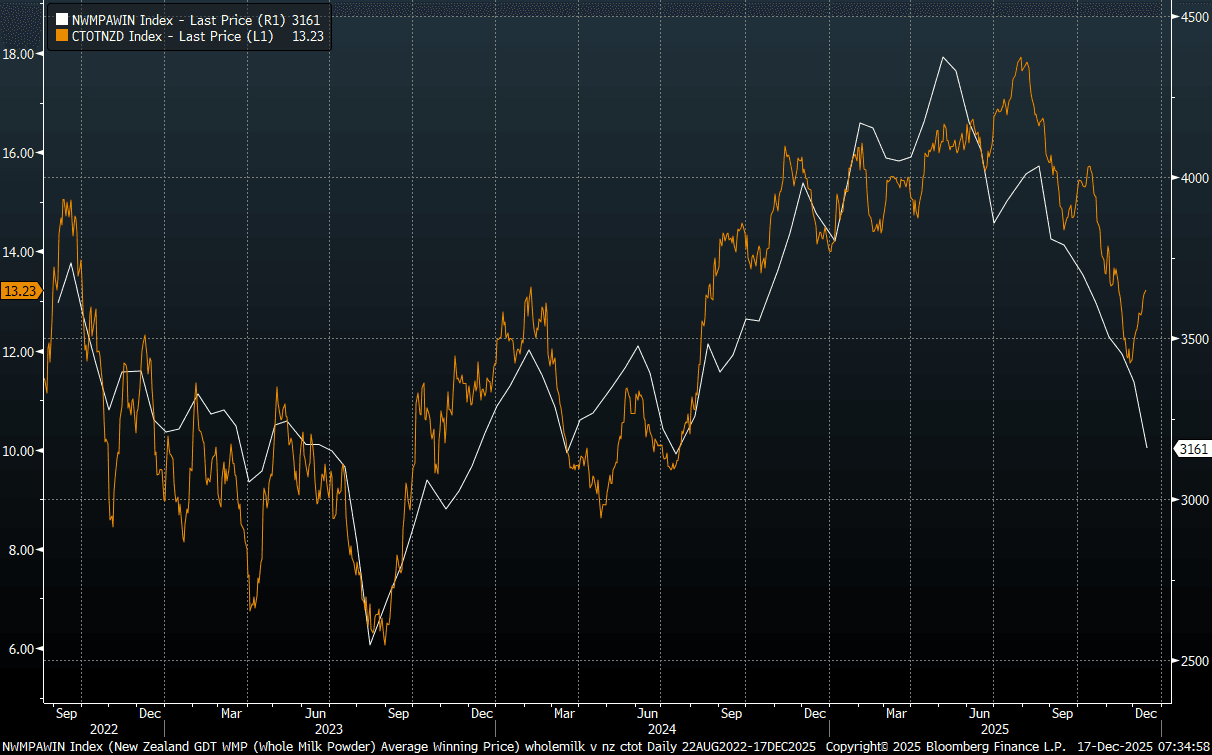This screenshot has height=755, width=1212.
Task: Select the 2023 year label on time axis
Action: click(x=329, y=730)
